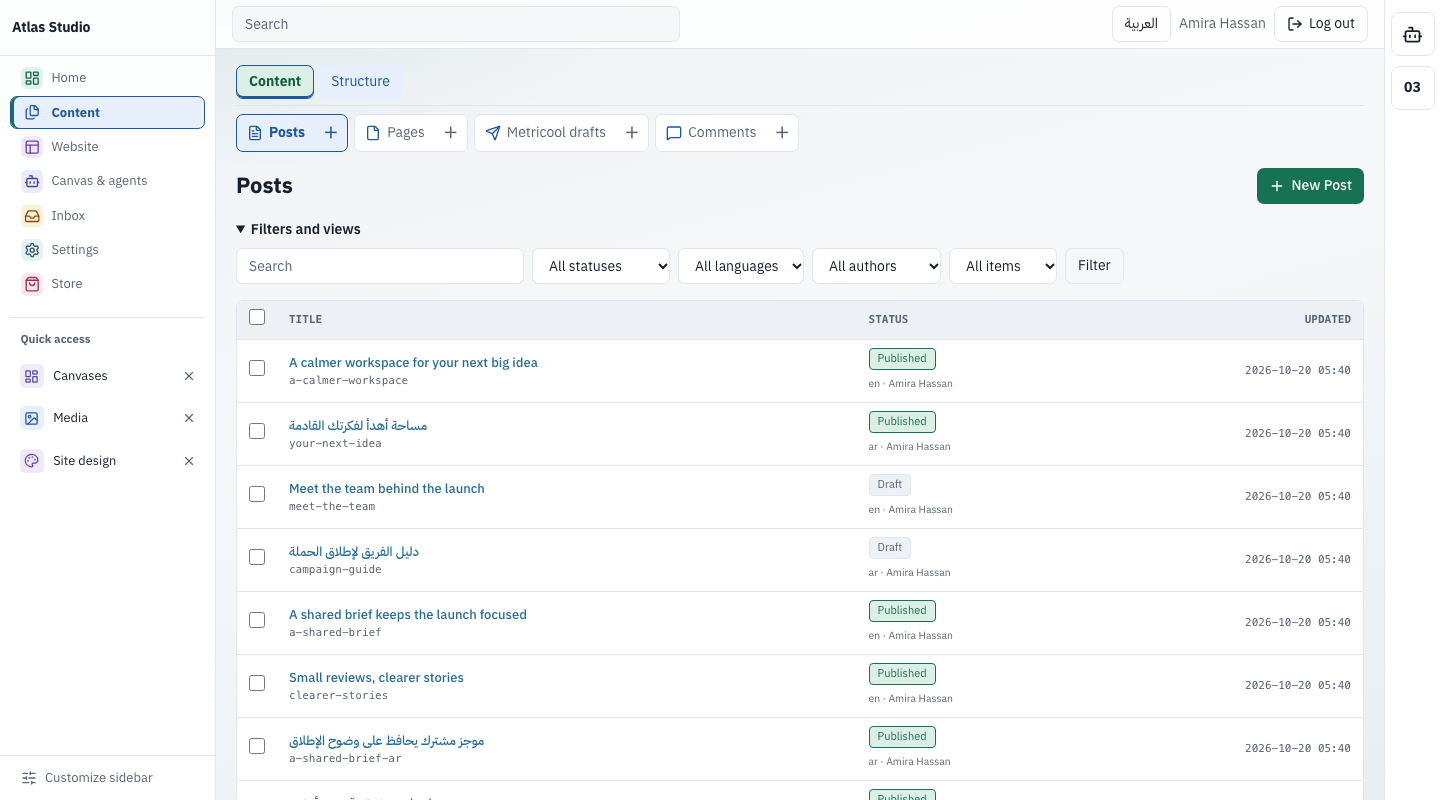This screenshot has width=1440, height=800.
Task: Add a new Metricool draft via plus
Action: pyautogui.click(x=631, y=133)
